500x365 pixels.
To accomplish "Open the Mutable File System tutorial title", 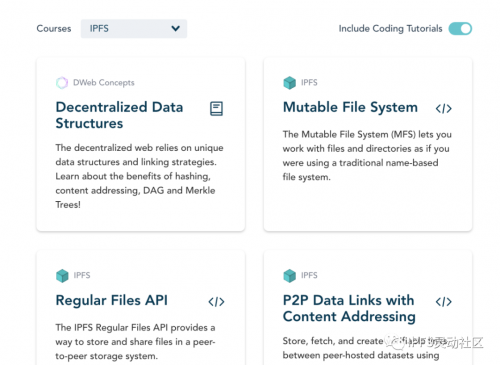I will [x=350, y=107].
